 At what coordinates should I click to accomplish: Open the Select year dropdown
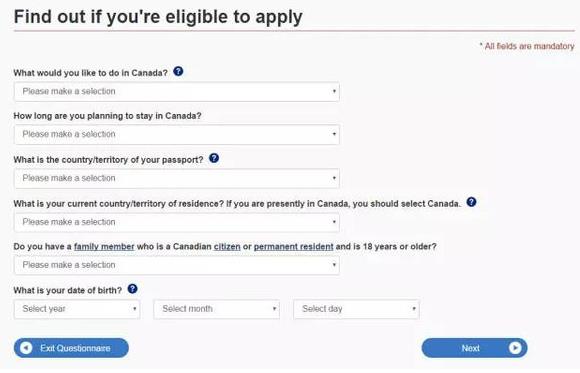(77, 309)
